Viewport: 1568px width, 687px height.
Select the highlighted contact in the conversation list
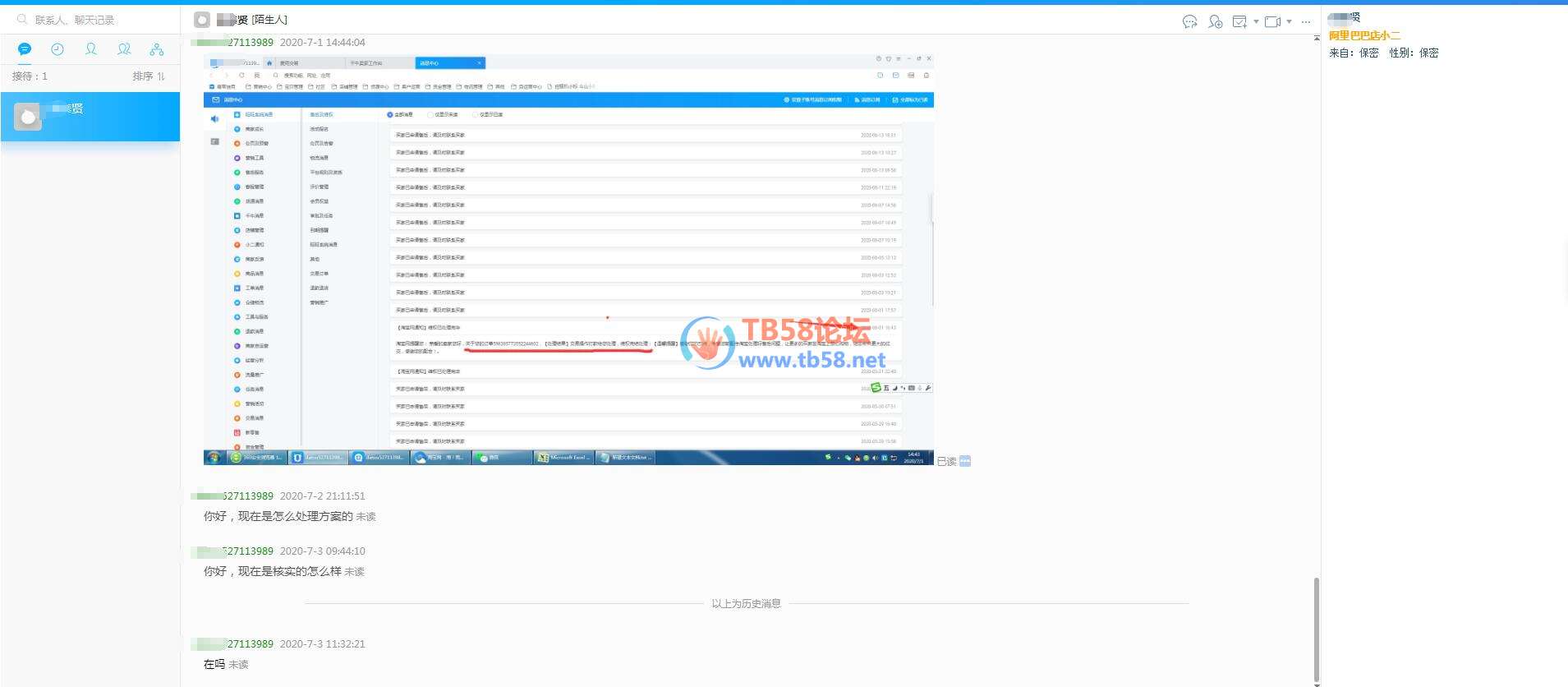tap(90, 117)
